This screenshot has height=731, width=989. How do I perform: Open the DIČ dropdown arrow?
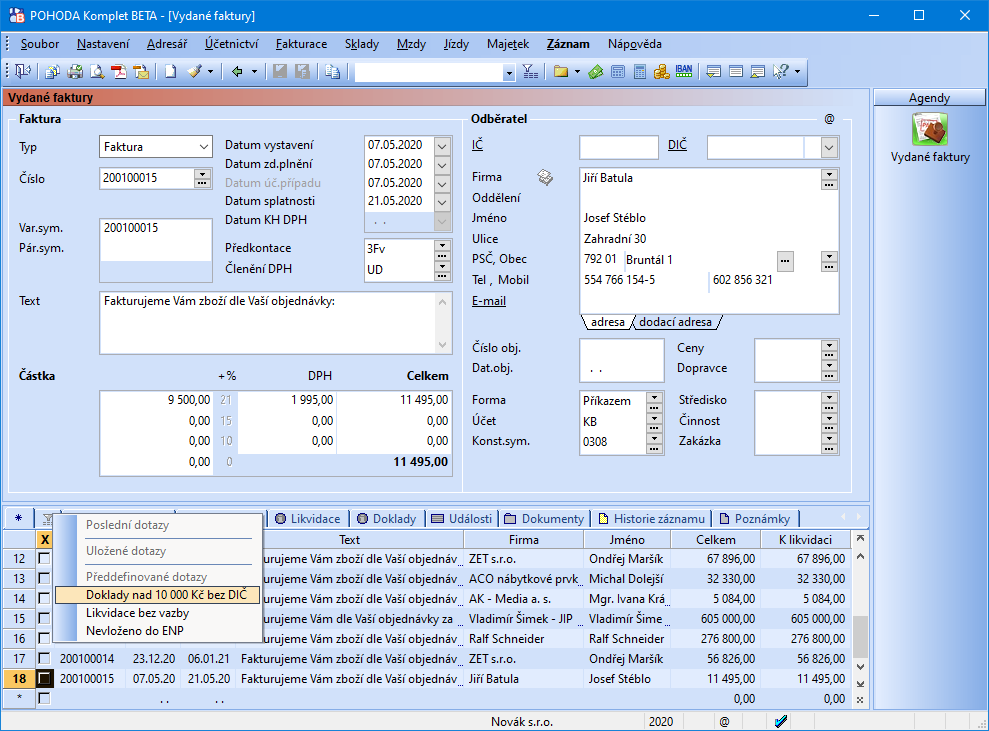pyautogui.click(x=829, y=148)
